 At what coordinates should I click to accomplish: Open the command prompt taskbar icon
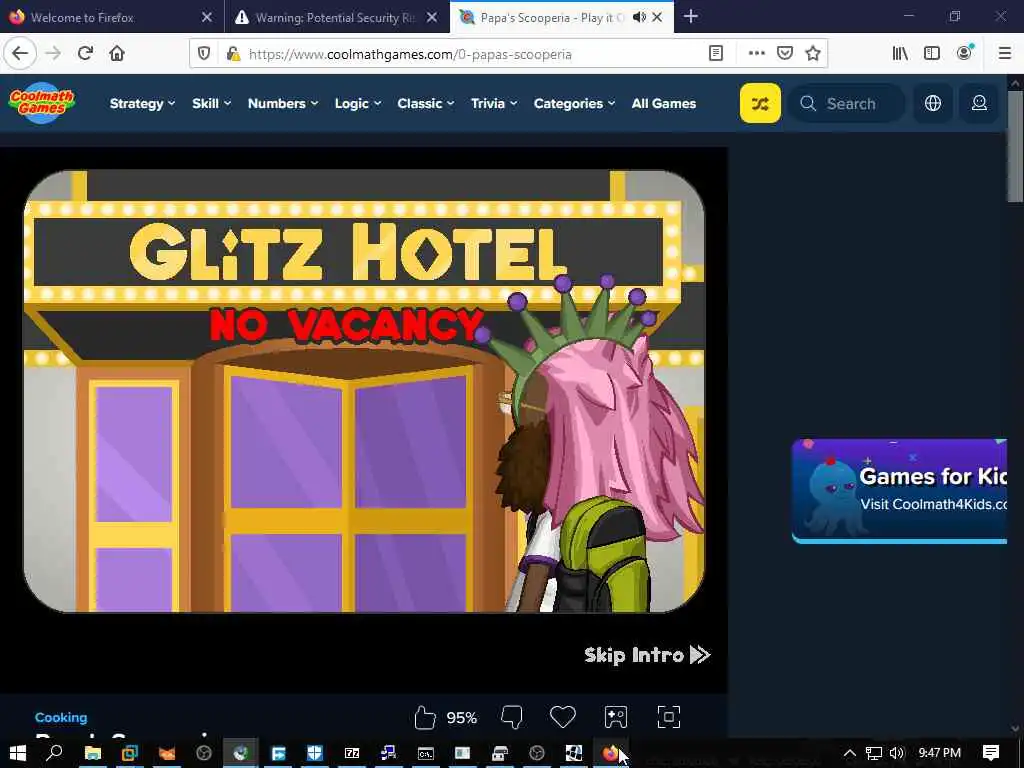[426, 753]
